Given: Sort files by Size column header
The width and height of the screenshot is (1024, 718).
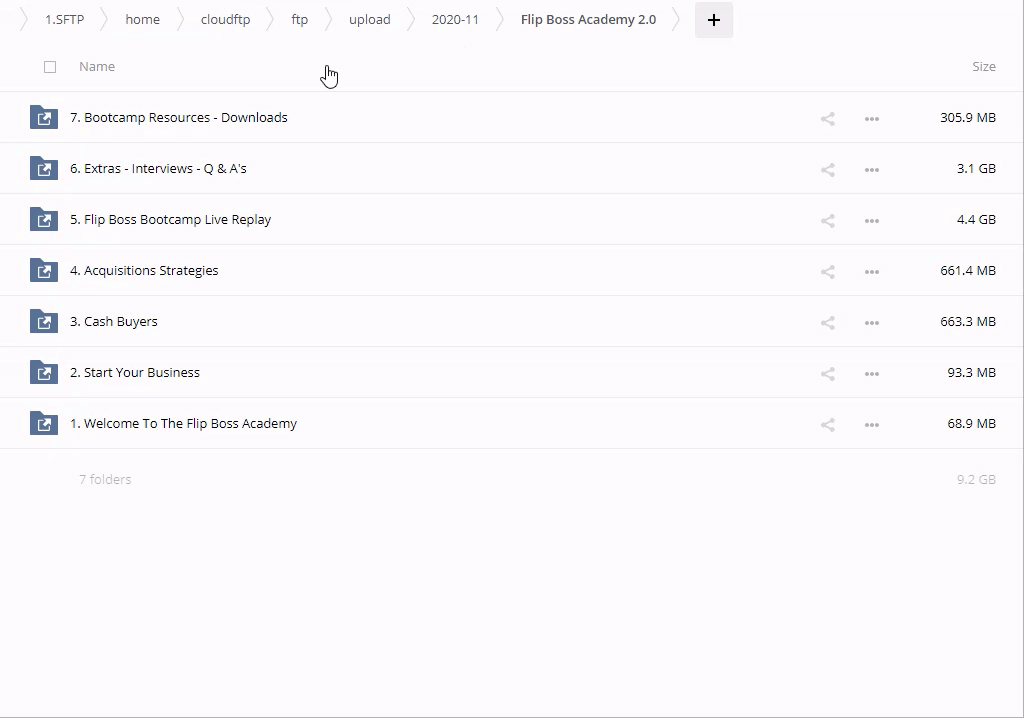Looking at the screenshot, I should click(983, 67).
